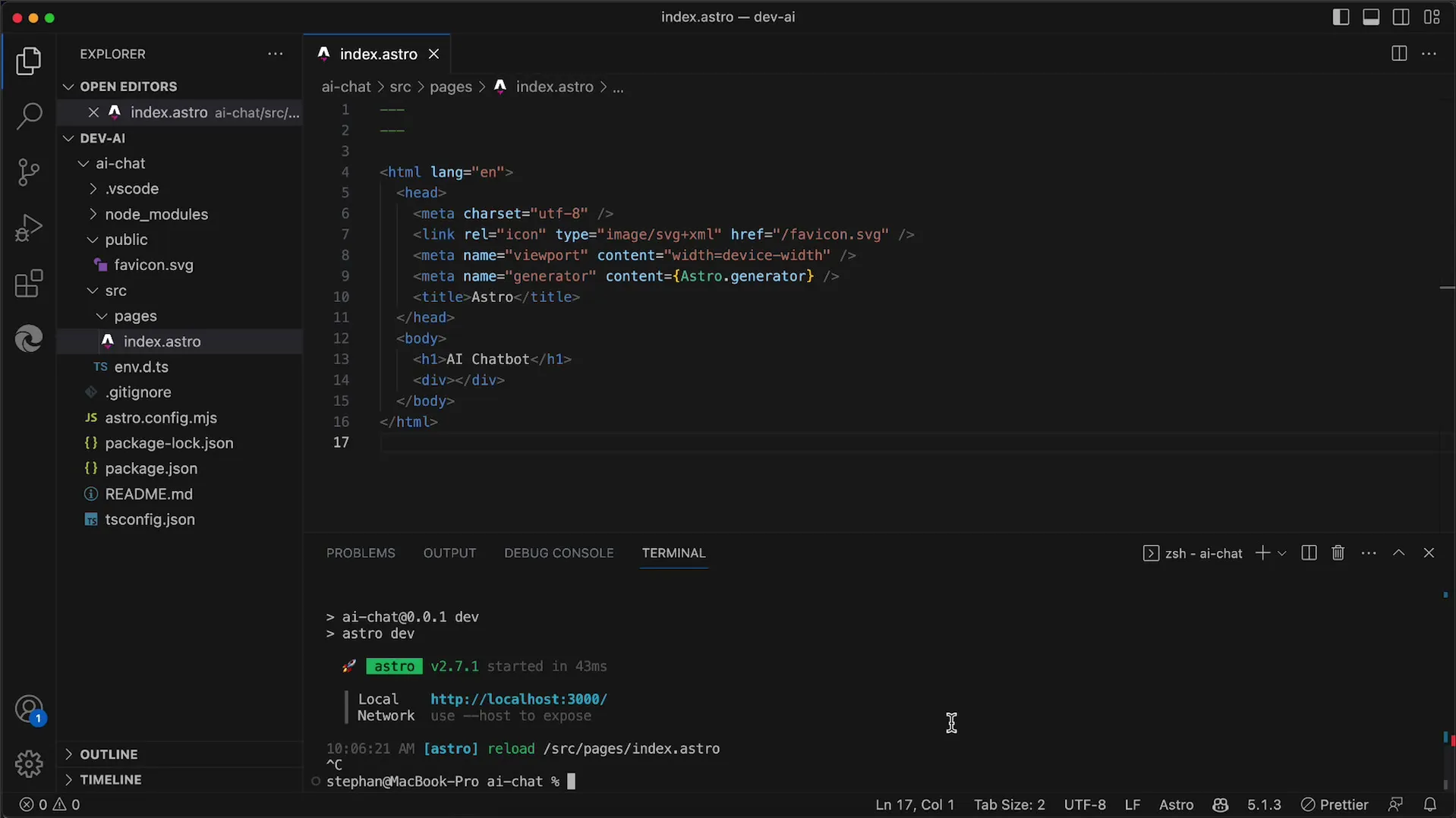
Task: Select the Terminal tab
Action: point(673,553)
